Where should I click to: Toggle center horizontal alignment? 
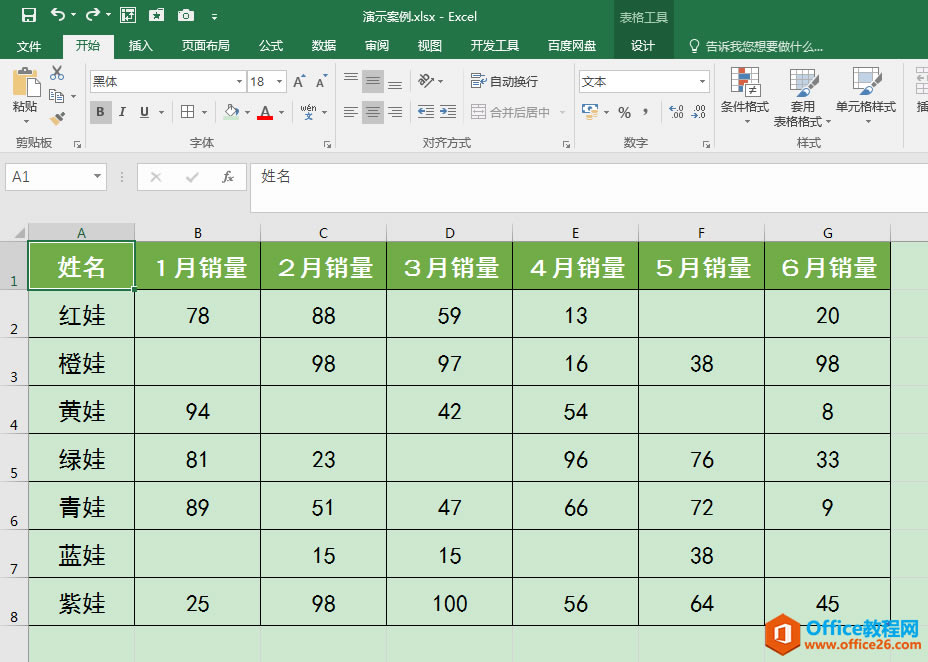(x=373, y=112)
